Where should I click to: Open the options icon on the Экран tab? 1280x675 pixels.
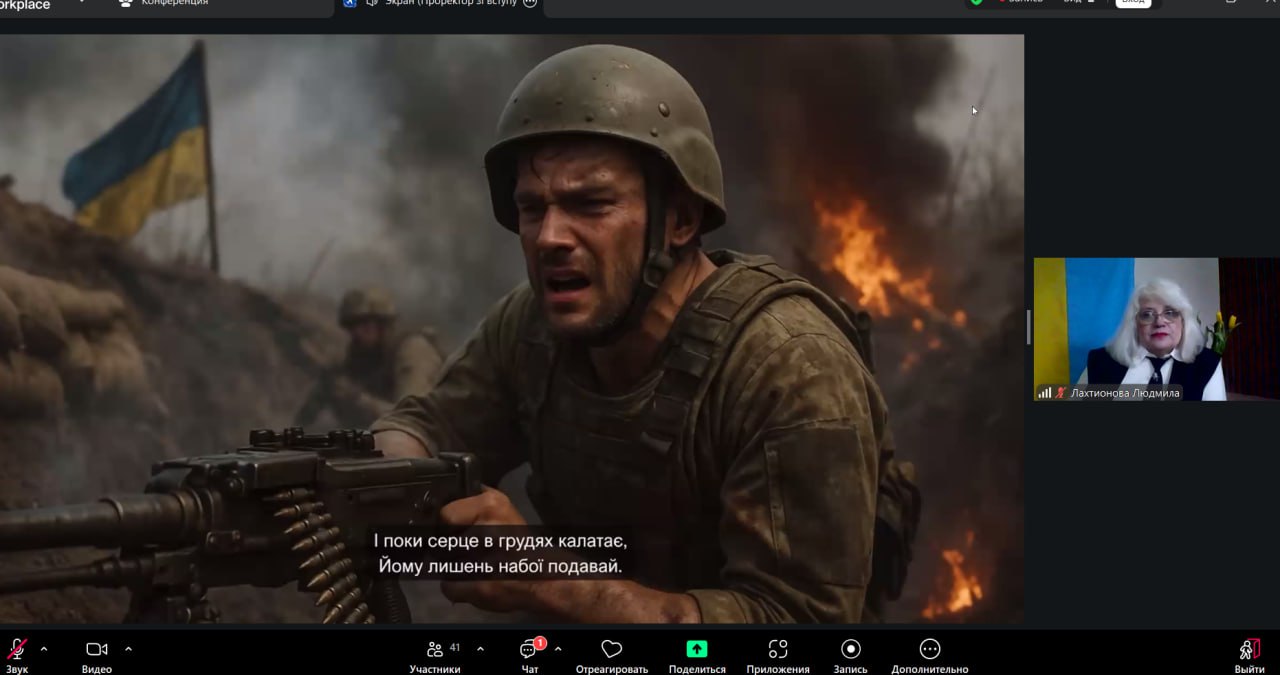click(x=530, y=3)
